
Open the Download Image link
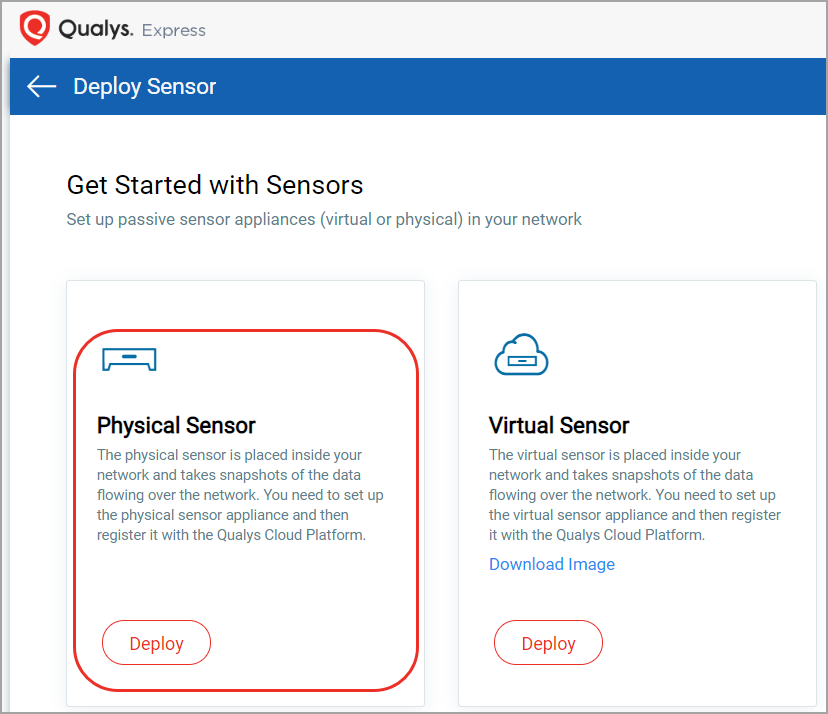pyautogui.click(x=551, y=564)
